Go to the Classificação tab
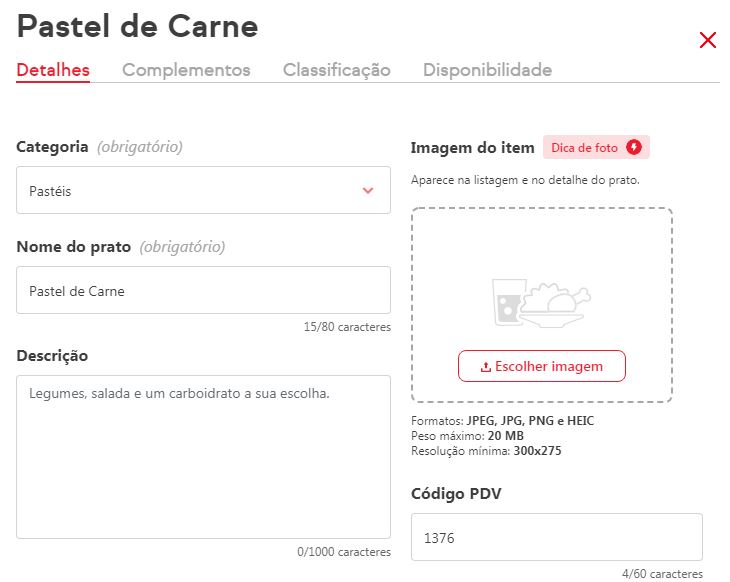730x582 pixels. coord(336,70)
